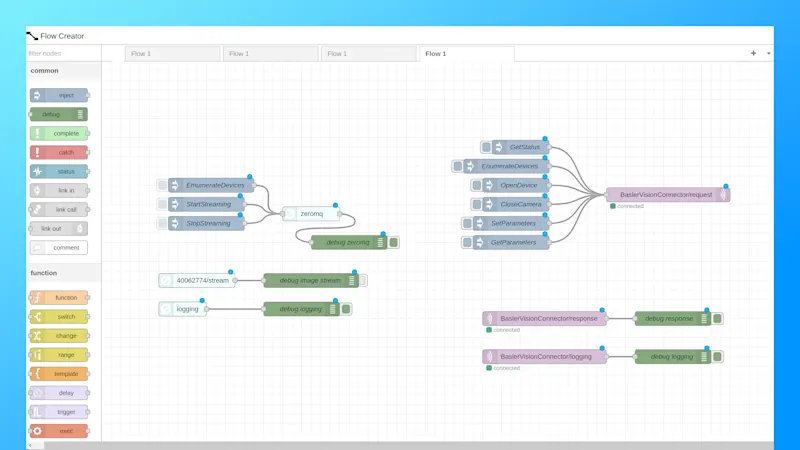The width and height of the screenshot is (800, 450).
Task: Pick the catch node from the palette
Action: click(59, 153)
